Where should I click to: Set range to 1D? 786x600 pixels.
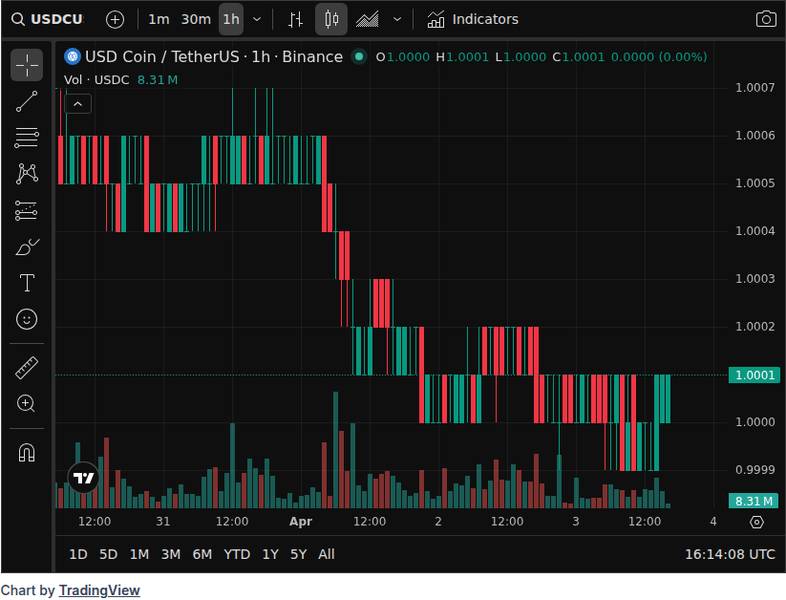pos(78,554)
